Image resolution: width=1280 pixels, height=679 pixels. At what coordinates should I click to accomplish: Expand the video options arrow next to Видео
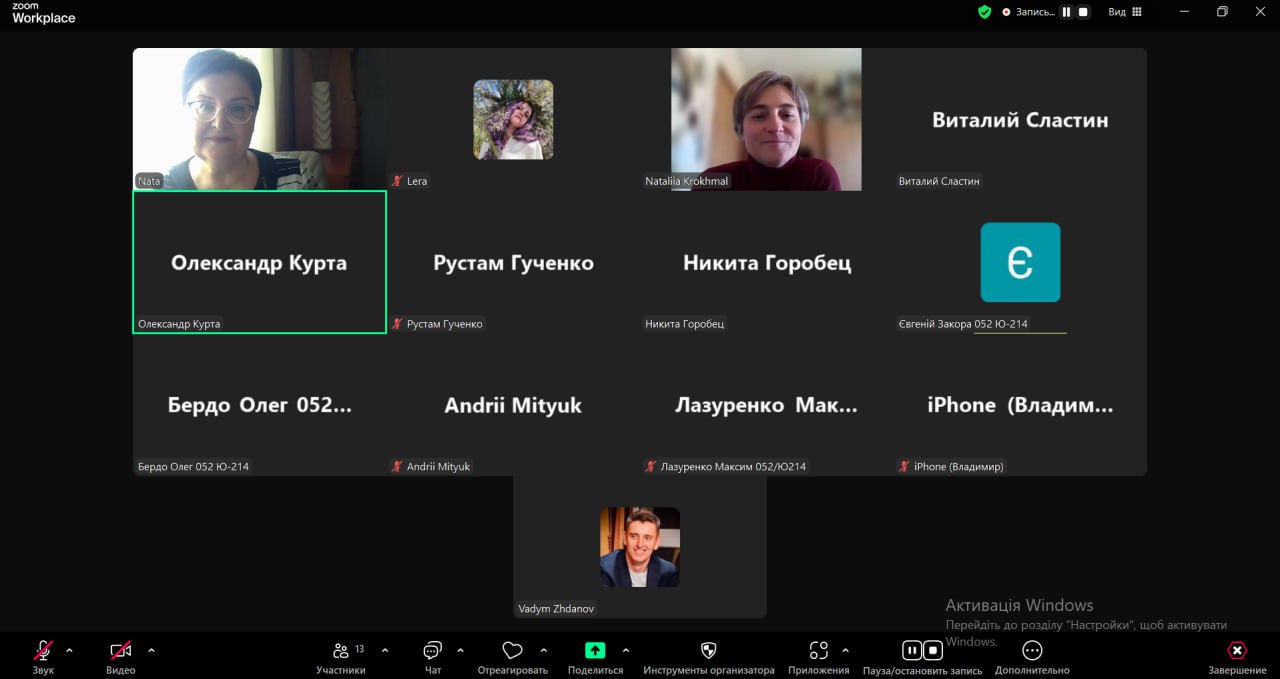coord(151,650)
